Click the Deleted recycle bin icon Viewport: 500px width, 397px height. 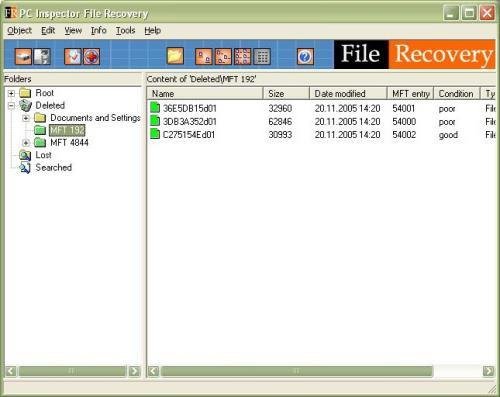click(26, 105)
